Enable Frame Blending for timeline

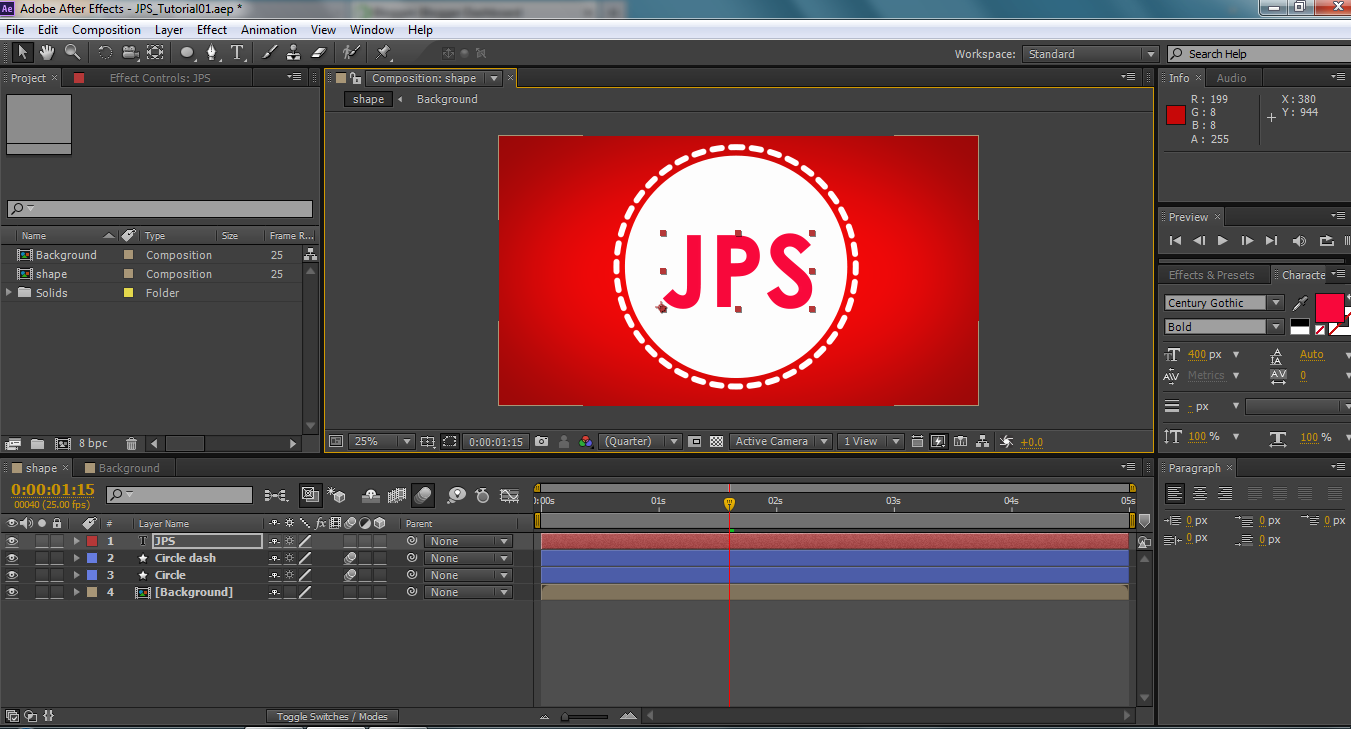(x=397, y=495)
